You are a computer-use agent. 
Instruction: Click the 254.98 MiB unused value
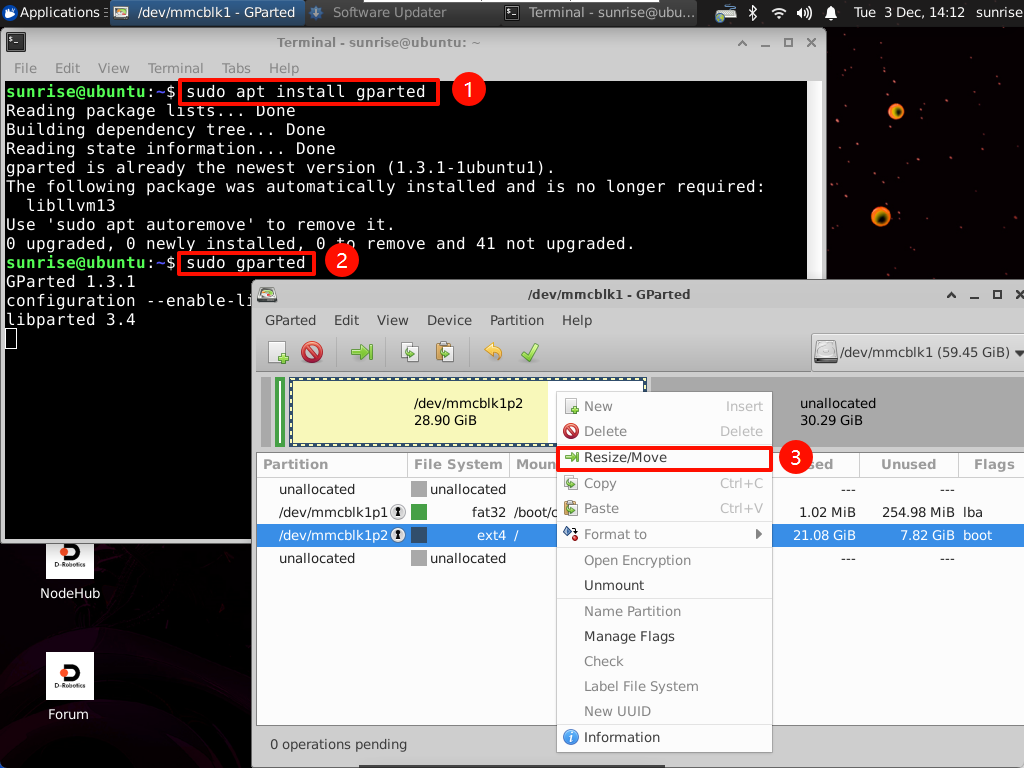point(918,513)
